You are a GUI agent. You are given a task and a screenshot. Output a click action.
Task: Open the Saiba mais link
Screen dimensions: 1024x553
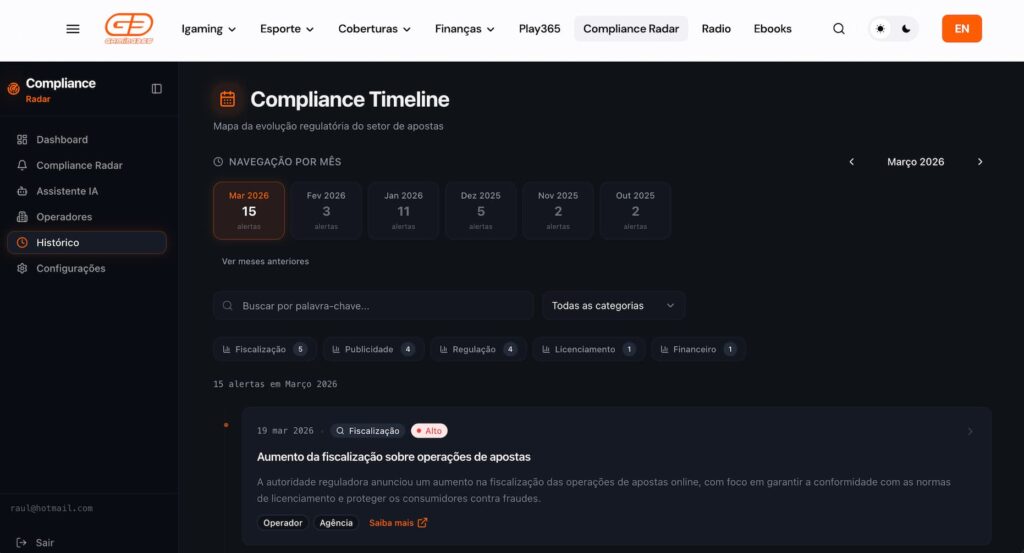397,523
